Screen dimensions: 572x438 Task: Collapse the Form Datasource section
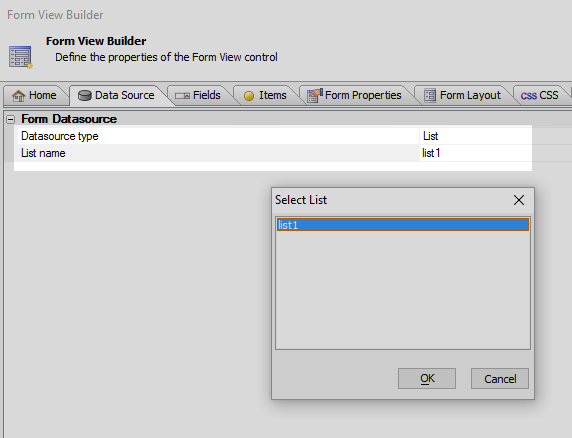[11, 119]
